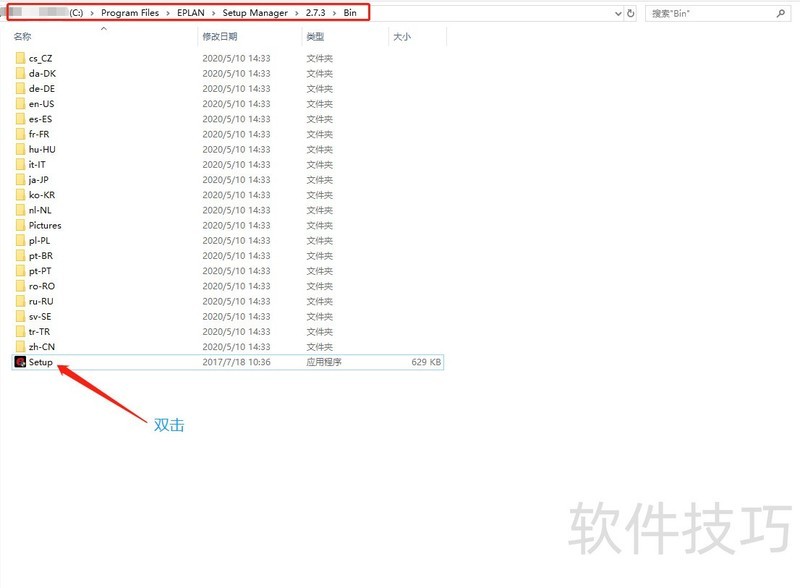Expand the chevron after EPLAN in the path
The width and height of the screenshot is (800, 588).
coord(213,14)
